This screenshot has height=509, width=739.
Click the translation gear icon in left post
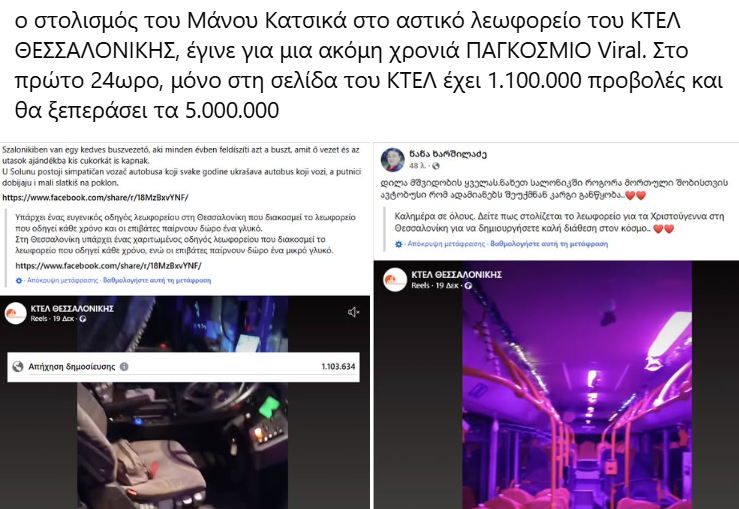[x=19, y=280]
